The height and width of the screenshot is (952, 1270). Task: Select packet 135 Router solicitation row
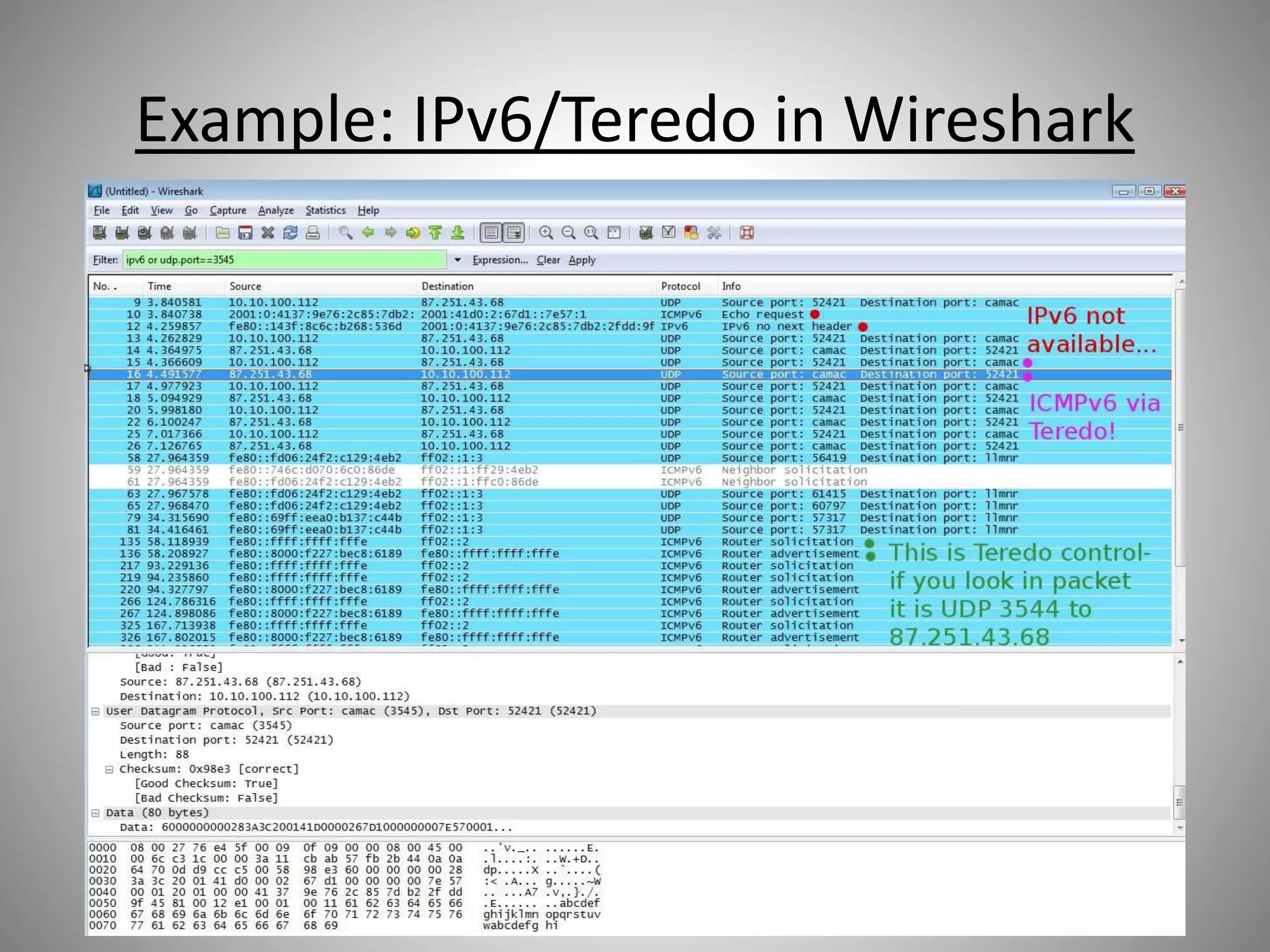click(629, 542)
